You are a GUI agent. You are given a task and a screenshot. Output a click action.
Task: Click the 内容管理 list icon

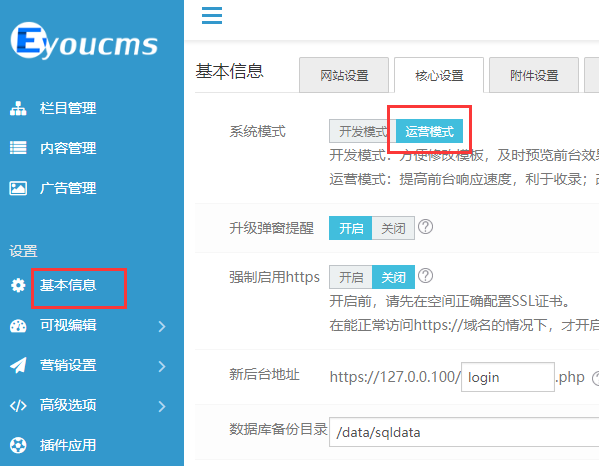click(18, 148)
